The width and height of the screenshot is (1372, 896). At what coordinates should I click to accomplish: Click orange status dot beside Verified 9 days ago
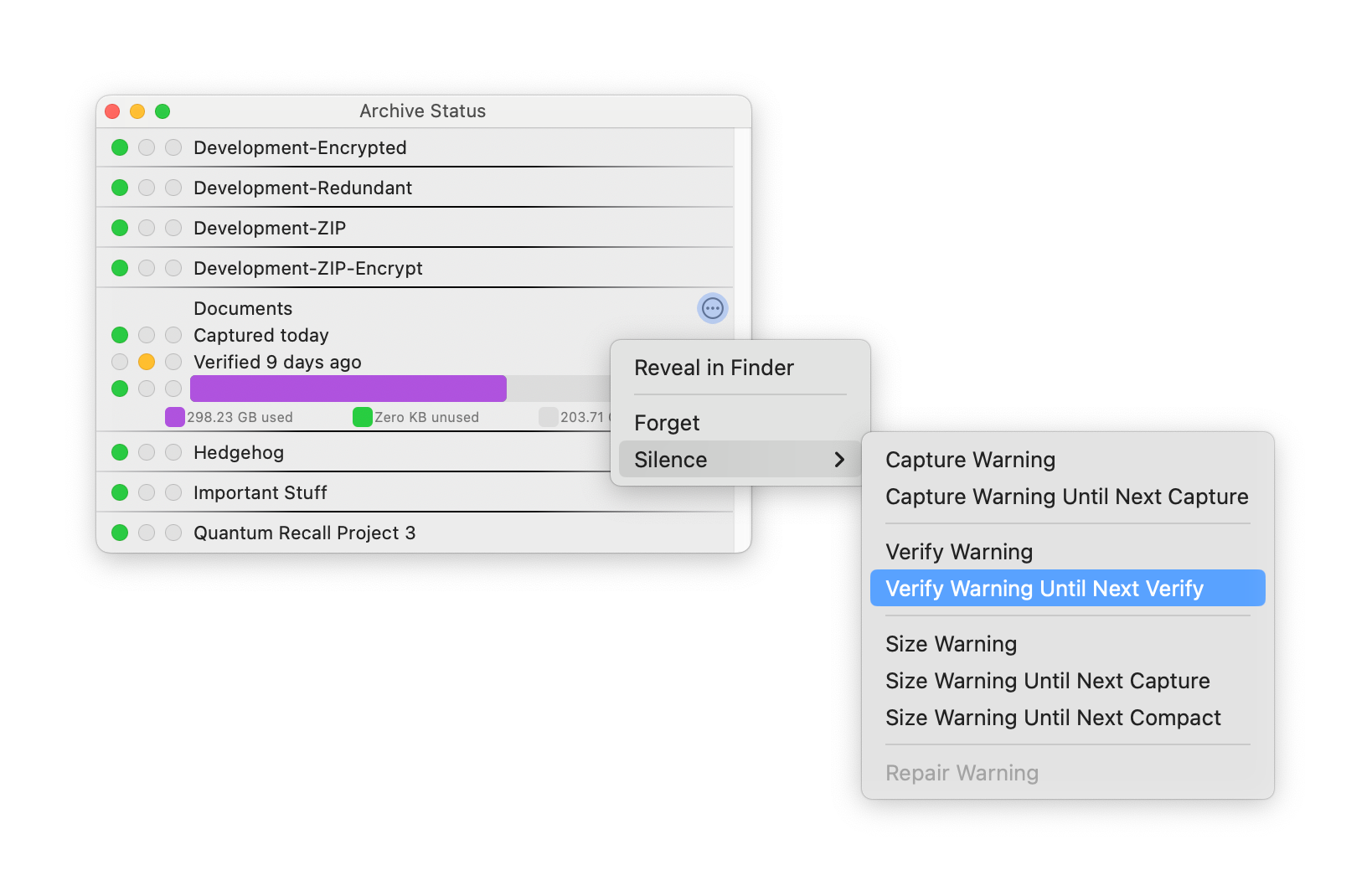click(x=147, y=362)
